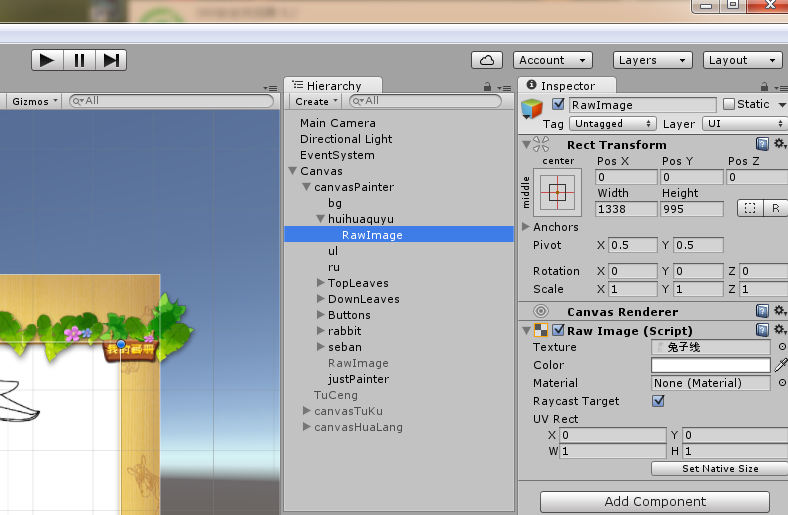Toggle the Static checkbox
The image size is (788, 515).
click(x=729, y=104)
